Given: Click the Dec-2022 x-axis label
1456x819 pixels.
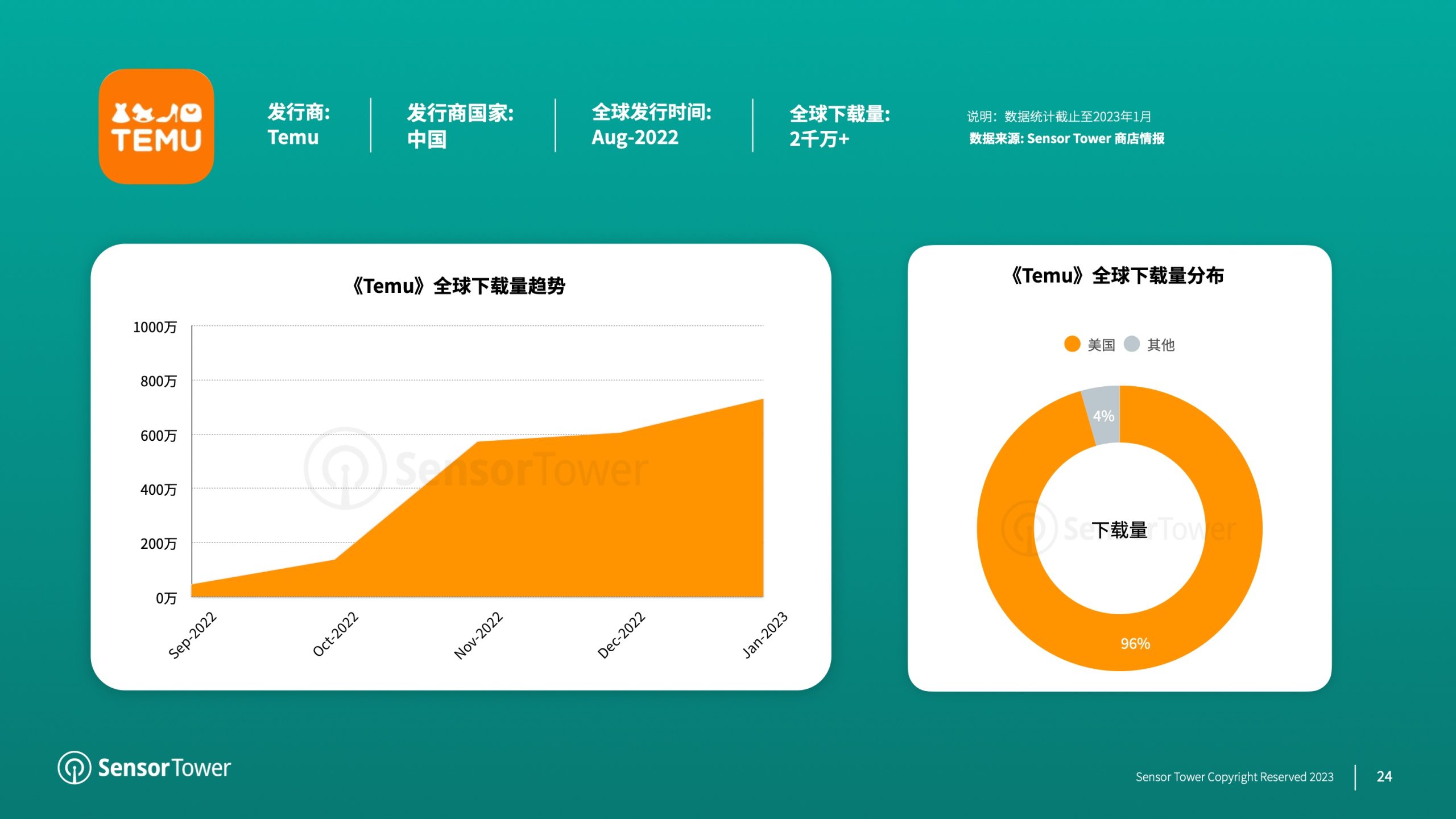Looking at the screenshot, I should pos(621,635).
